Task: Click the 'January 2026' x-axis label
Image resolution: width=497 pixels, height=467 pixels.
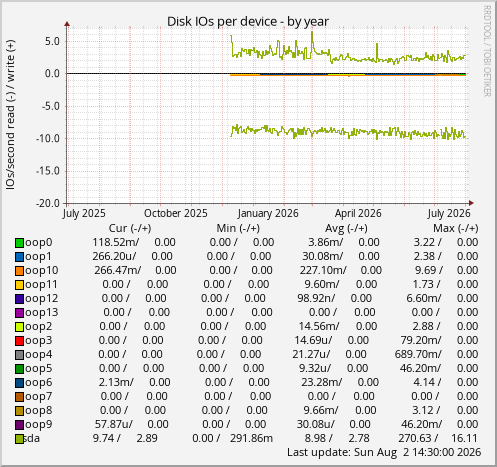Action: pos(268,213)
